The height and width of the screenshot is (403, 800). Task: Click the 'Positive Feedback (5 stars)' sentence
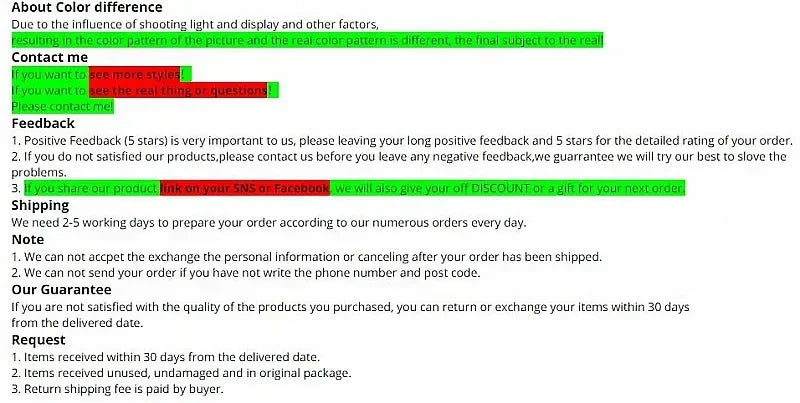click(x=402, y=141)
